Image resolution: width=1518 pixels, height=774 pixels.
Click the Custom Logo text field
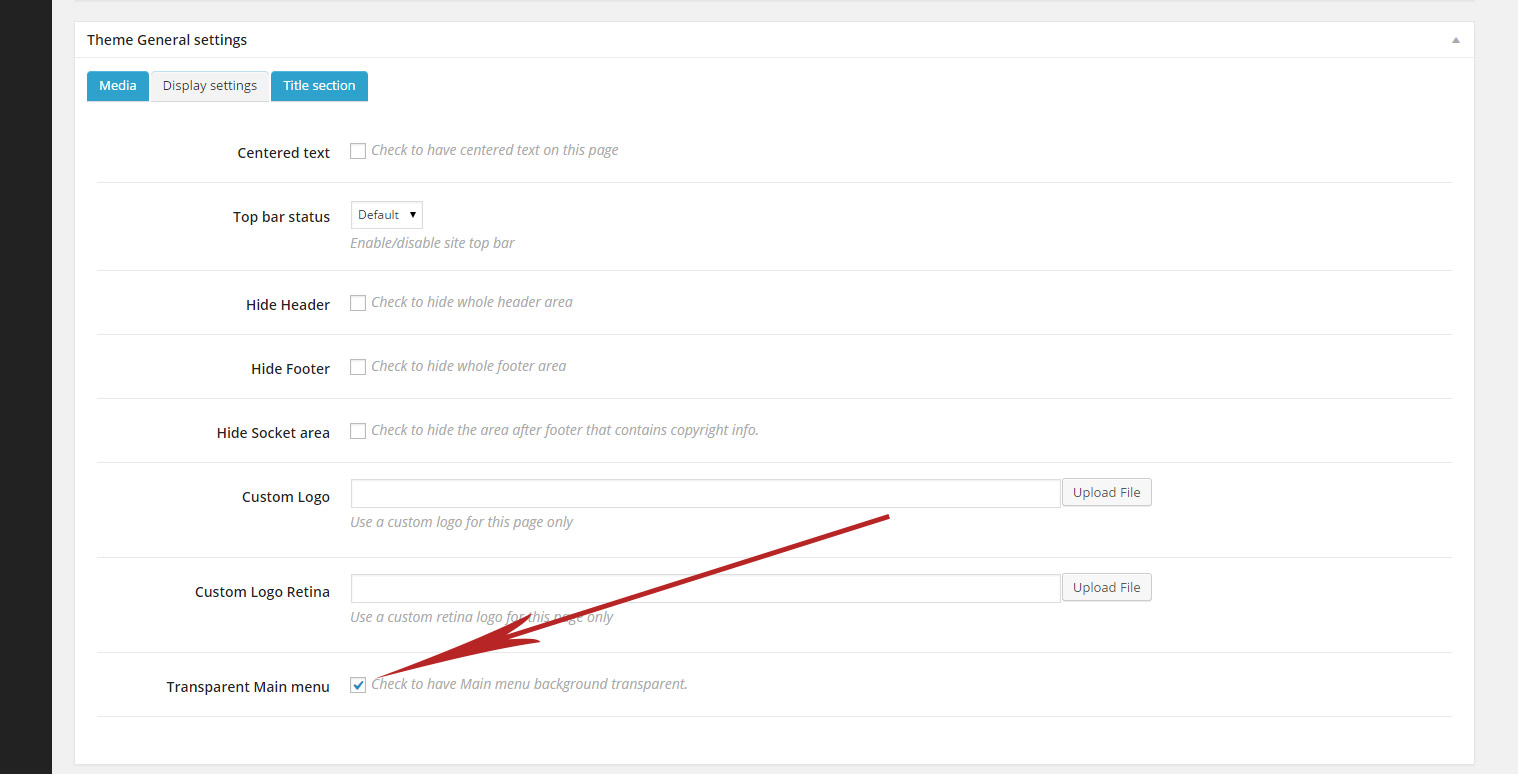coord(705,494)
